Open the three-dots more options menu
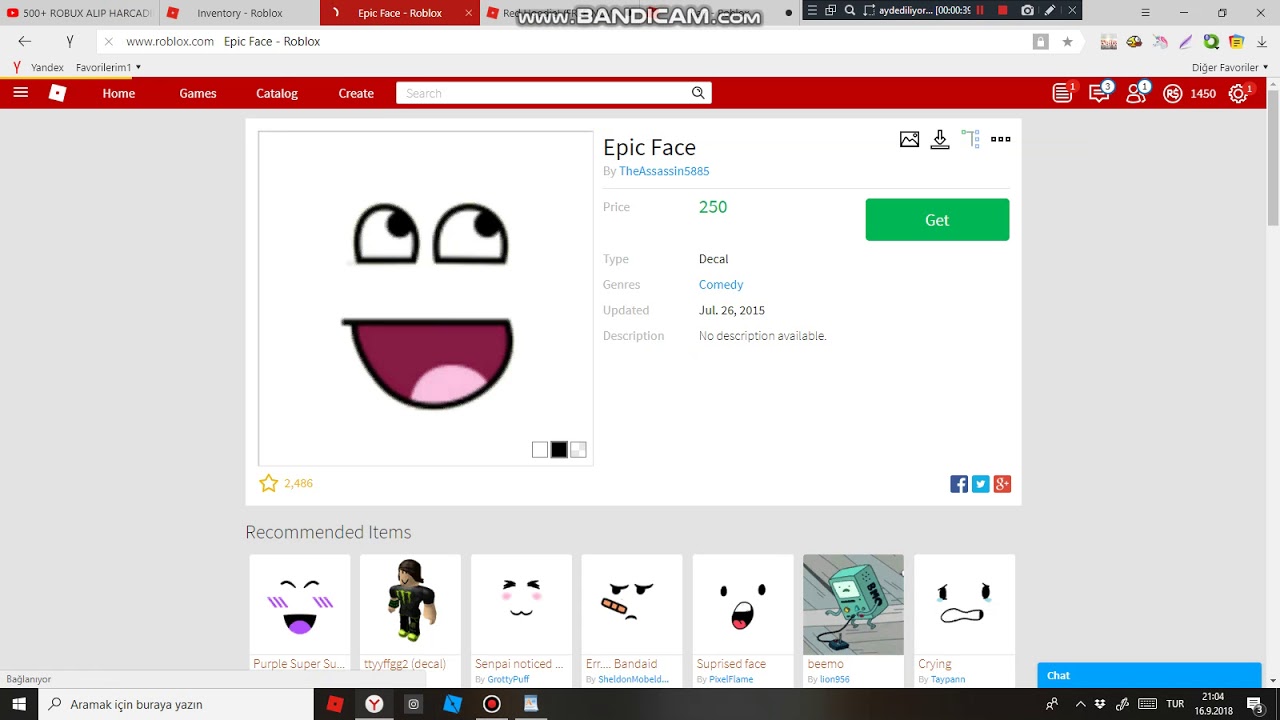The width and height of the screenshot is (1280, 720). click(1000, 139)
